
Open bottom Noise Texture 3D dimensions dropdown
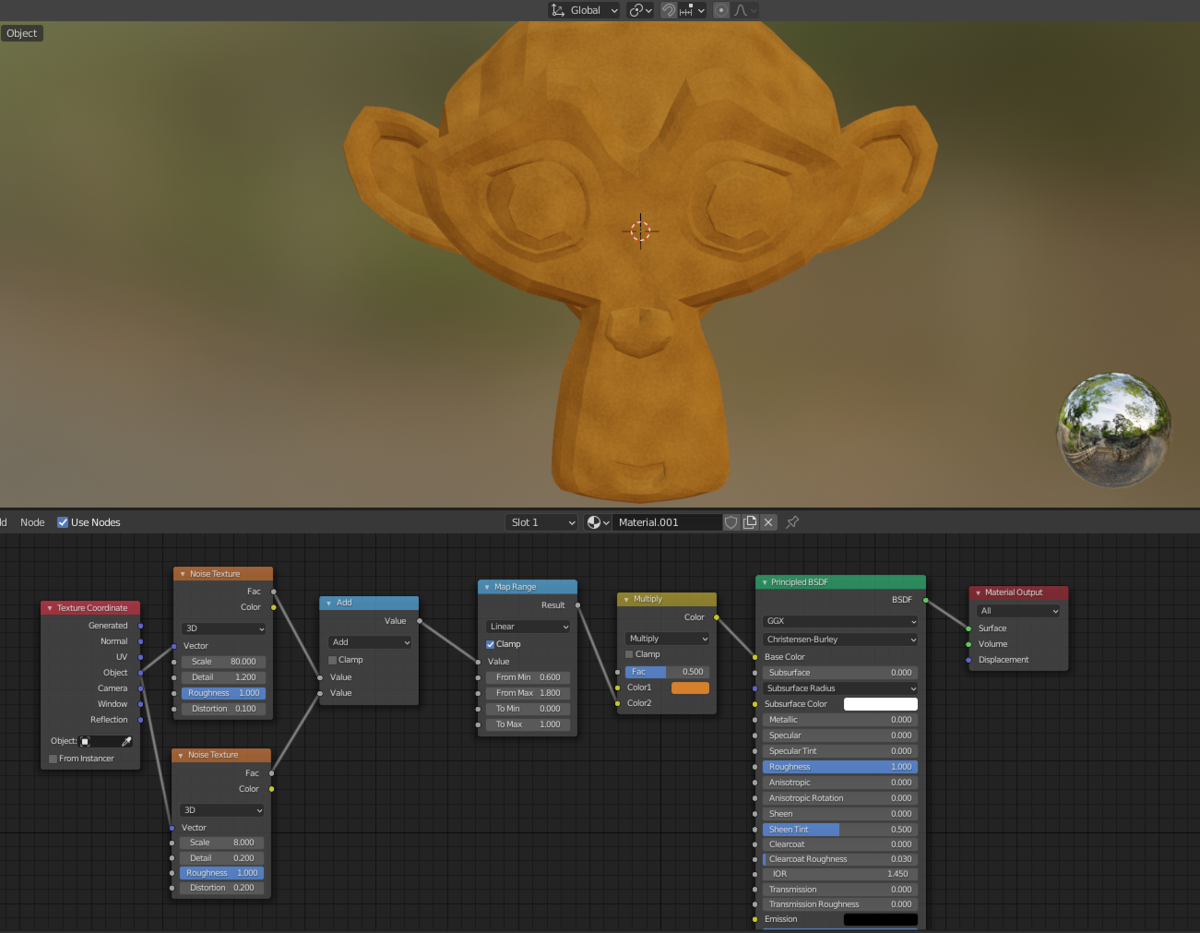pos(222,810)
